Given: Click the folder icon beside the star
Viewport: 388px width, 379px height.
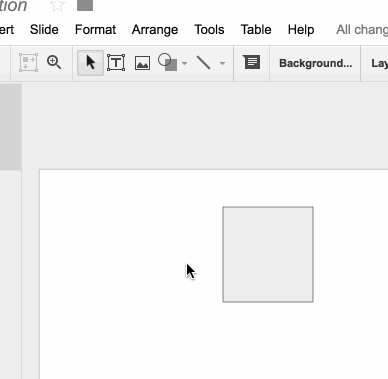Looking at the screenshot, I should 85,5.
